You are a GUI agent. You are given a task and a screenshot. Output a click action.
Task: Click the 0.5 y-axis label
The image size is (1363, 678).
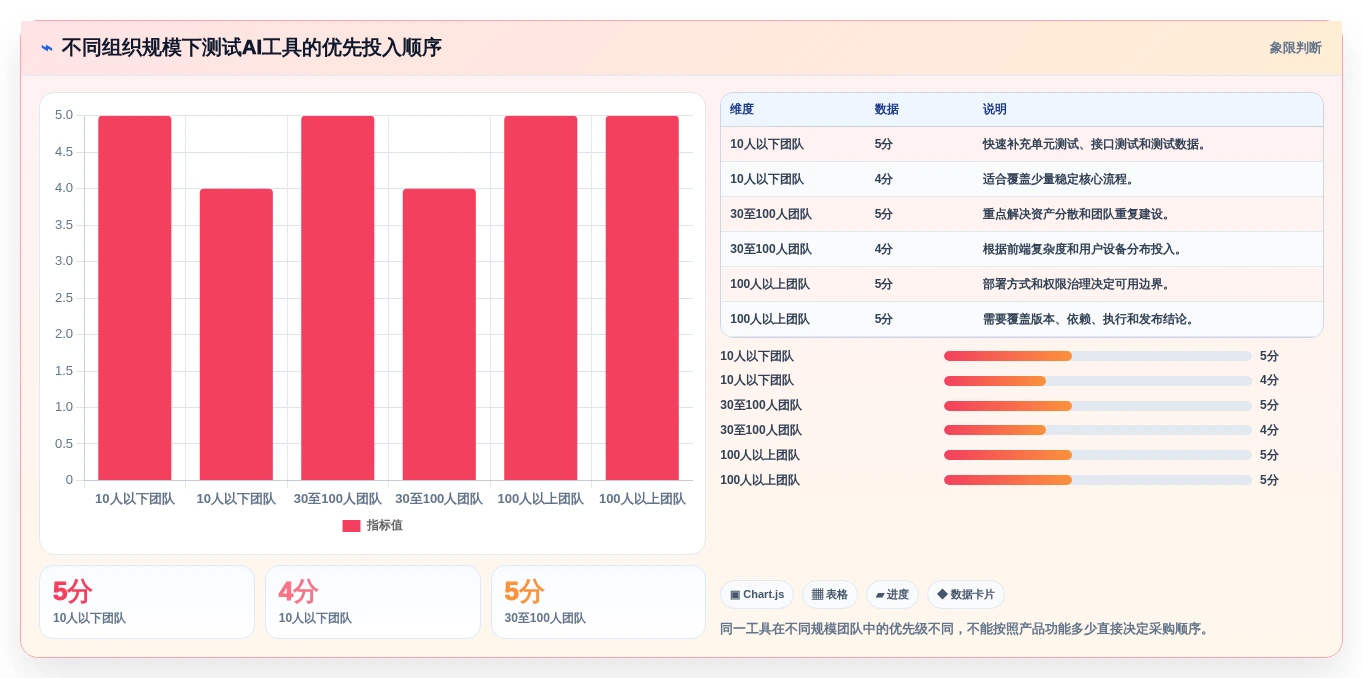pyautogui.click(x=63, y=444)
